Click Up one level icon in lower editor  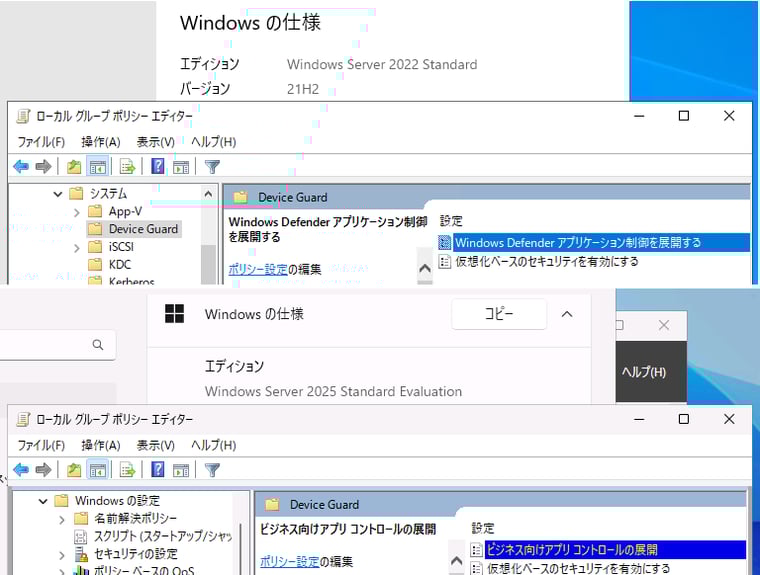coord(74,469)
